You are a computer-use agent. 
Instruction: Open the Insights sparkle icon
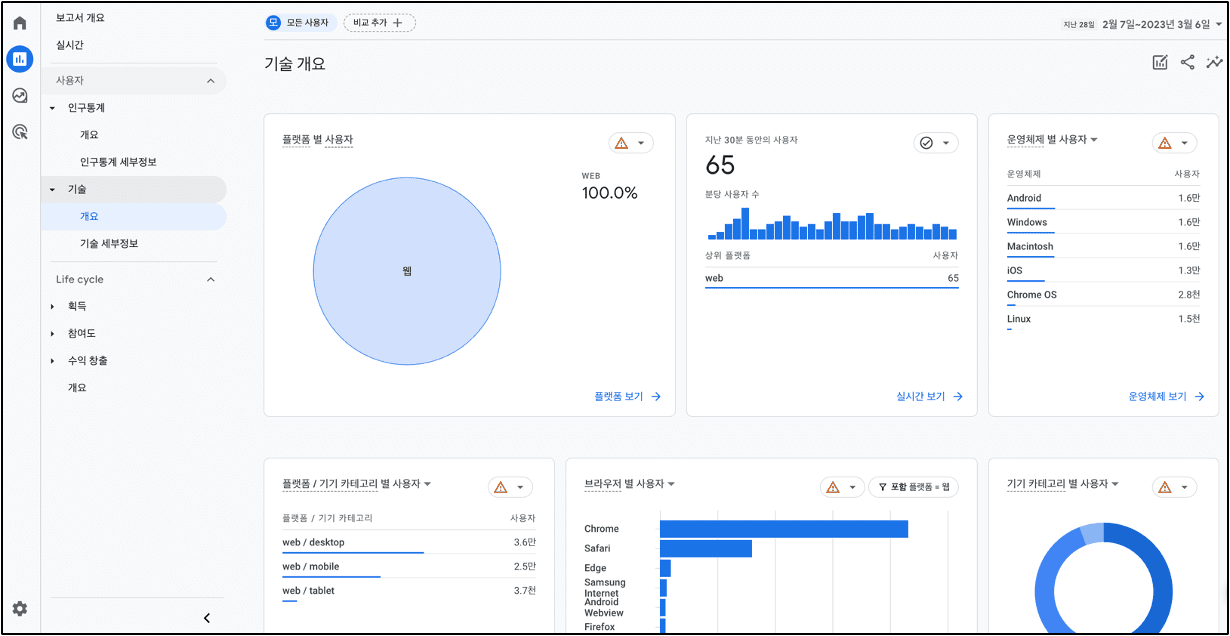[1214, 63]
